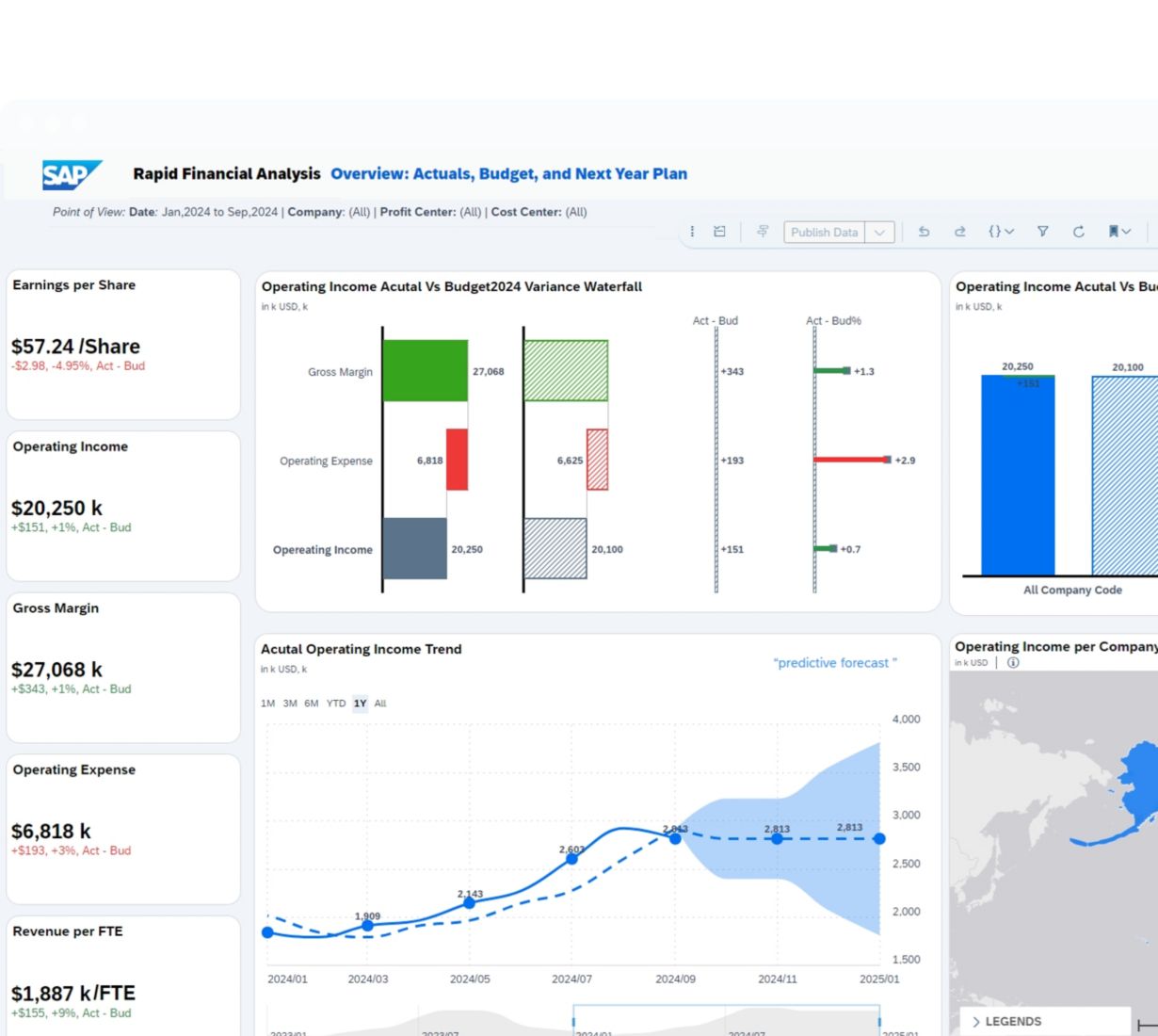The height and width of the screenshot is (1036, 1158).
Task: Select the YTD time range
Action: [x=336, y=704]
